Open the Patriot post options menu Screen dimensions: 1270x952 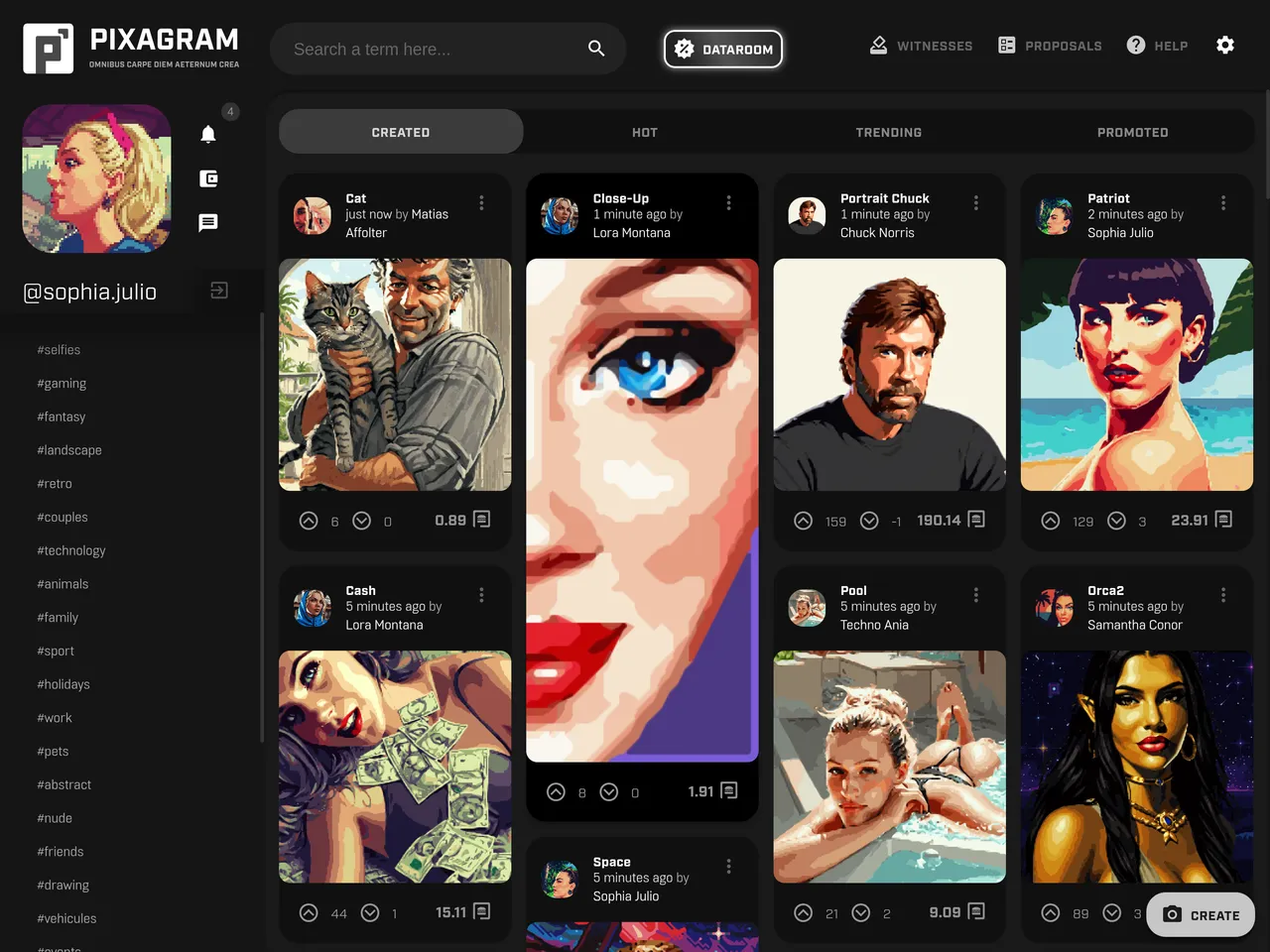(1222, 202)
